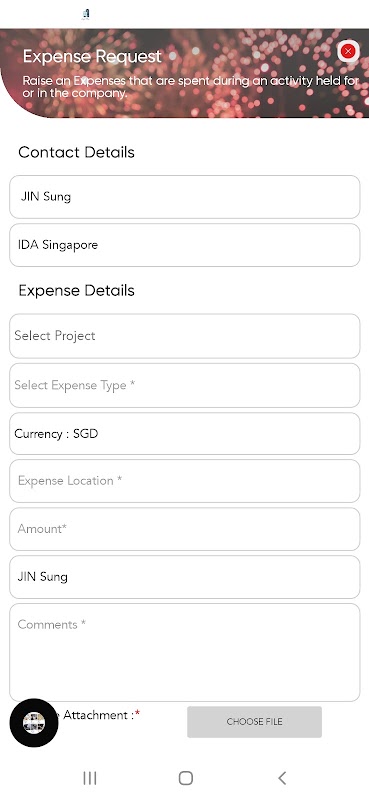Tap the Expense Details section heading
369x800 pixels.
point(77,290)
